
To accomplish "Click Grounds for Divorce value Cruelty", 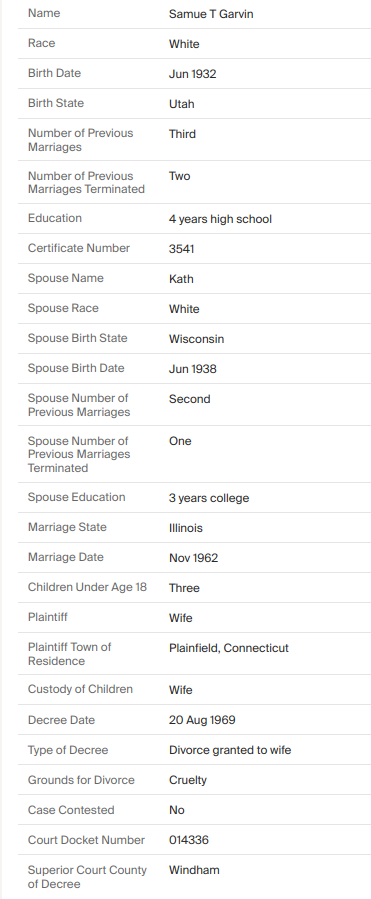I will (x=188, y=780).
